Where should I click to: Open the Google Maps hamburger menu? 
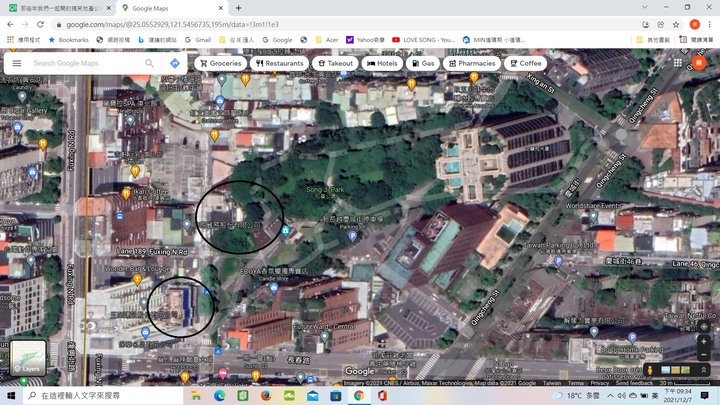tap(17, 63)
